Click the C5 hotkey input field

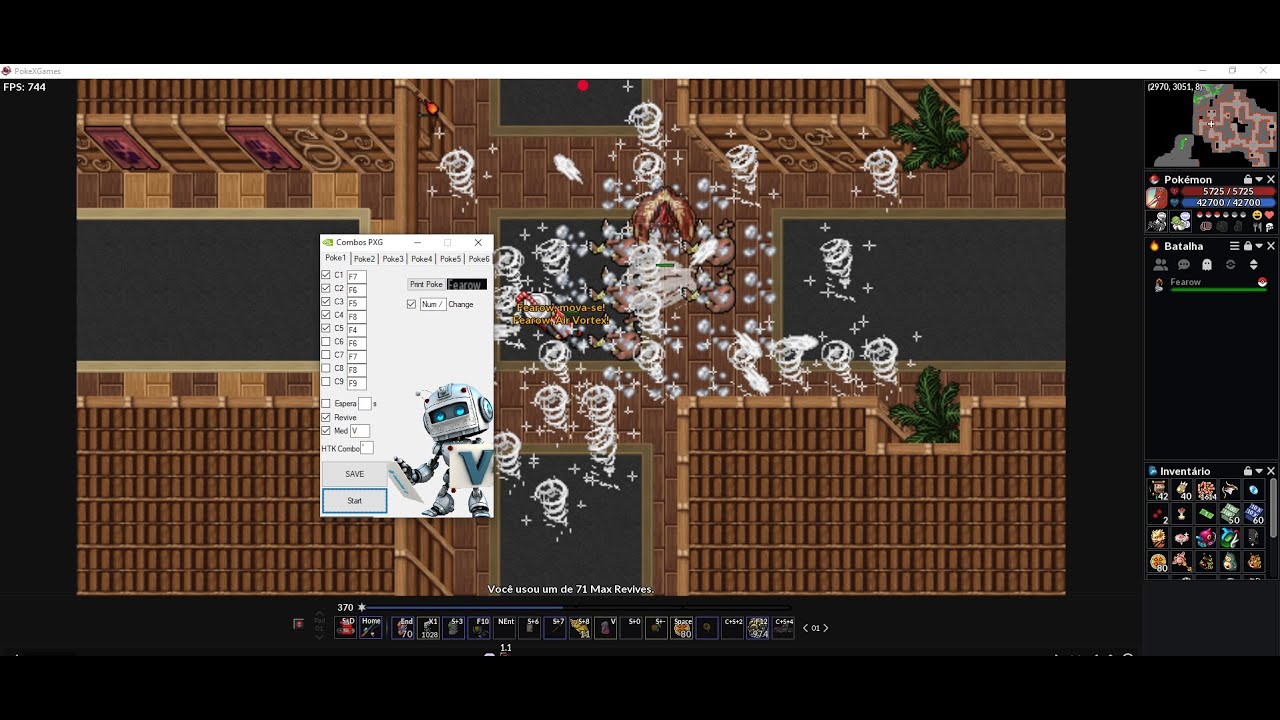(357, 330)
